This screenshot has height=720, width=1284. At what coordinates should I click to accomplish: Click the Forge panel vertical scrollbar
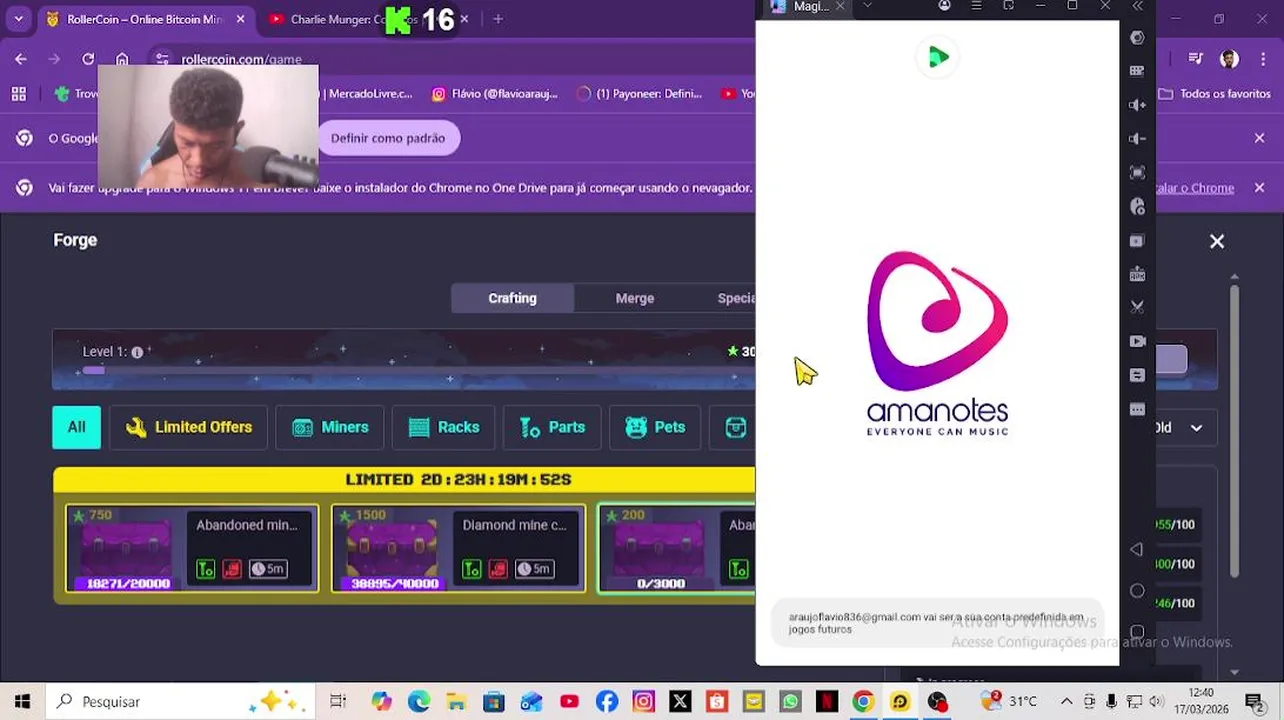pyautogui.click(x=1235, y=430)
